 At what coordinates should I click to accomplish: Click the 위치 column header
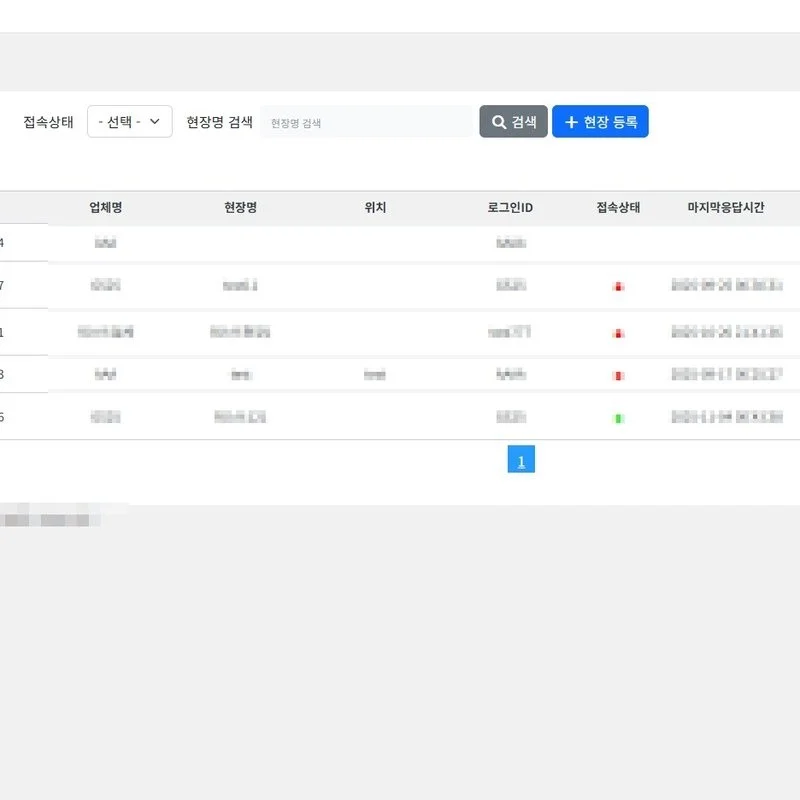click(x=375, y=207)
